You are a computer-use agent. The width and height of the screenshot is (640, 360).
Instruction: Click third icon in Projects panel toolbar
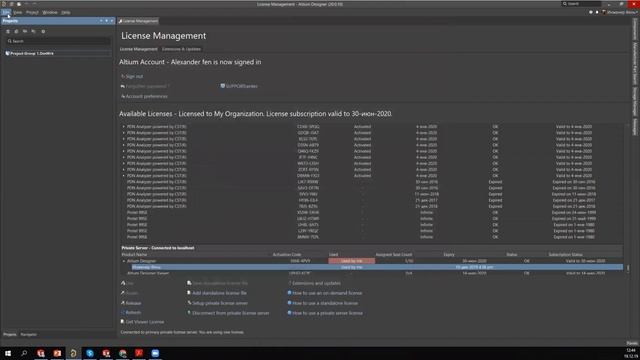point(25,31)
